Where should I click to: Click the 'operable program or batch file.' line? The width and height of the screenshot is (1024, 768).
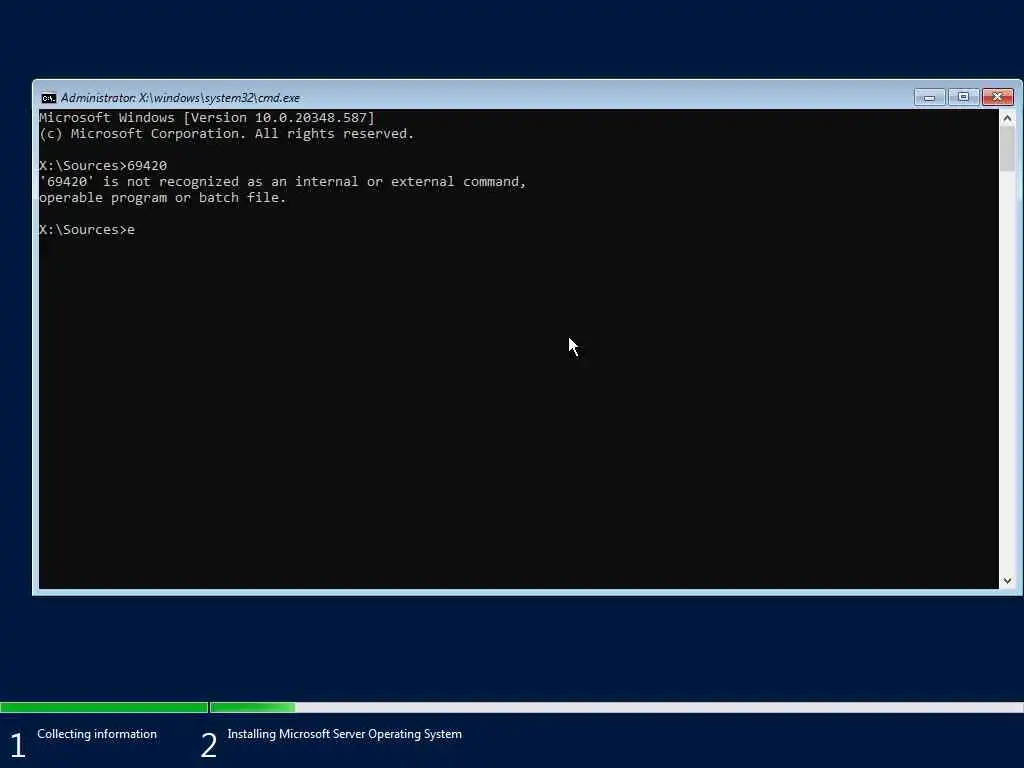pos(163,198)
